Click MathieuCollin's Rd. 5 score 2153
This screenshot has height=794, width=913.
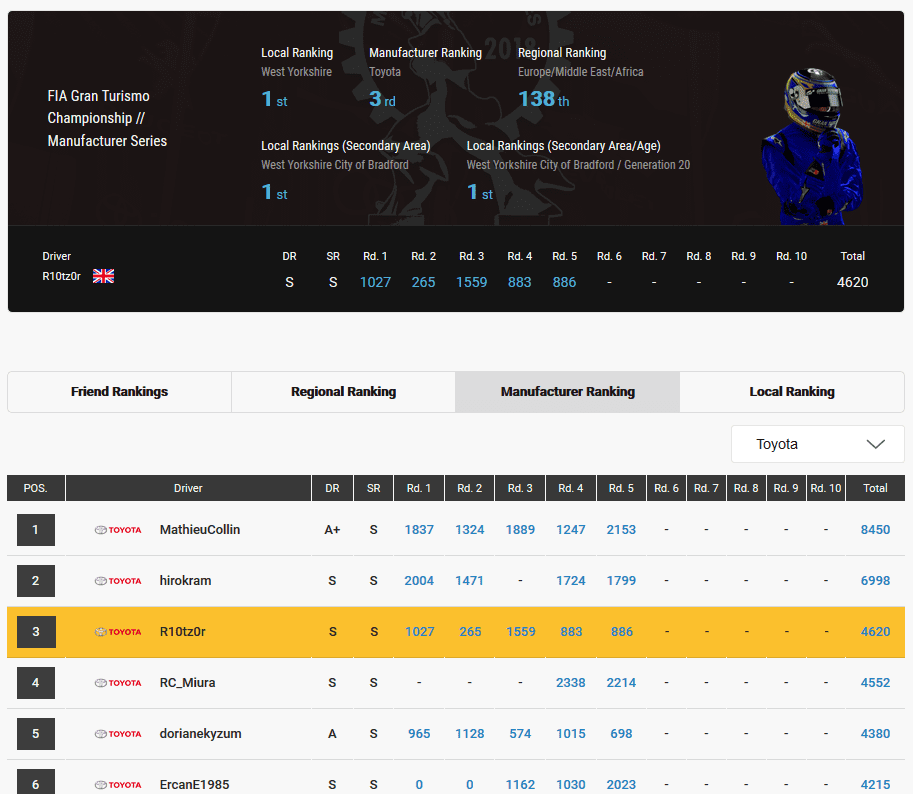click(x=621, y=530)
